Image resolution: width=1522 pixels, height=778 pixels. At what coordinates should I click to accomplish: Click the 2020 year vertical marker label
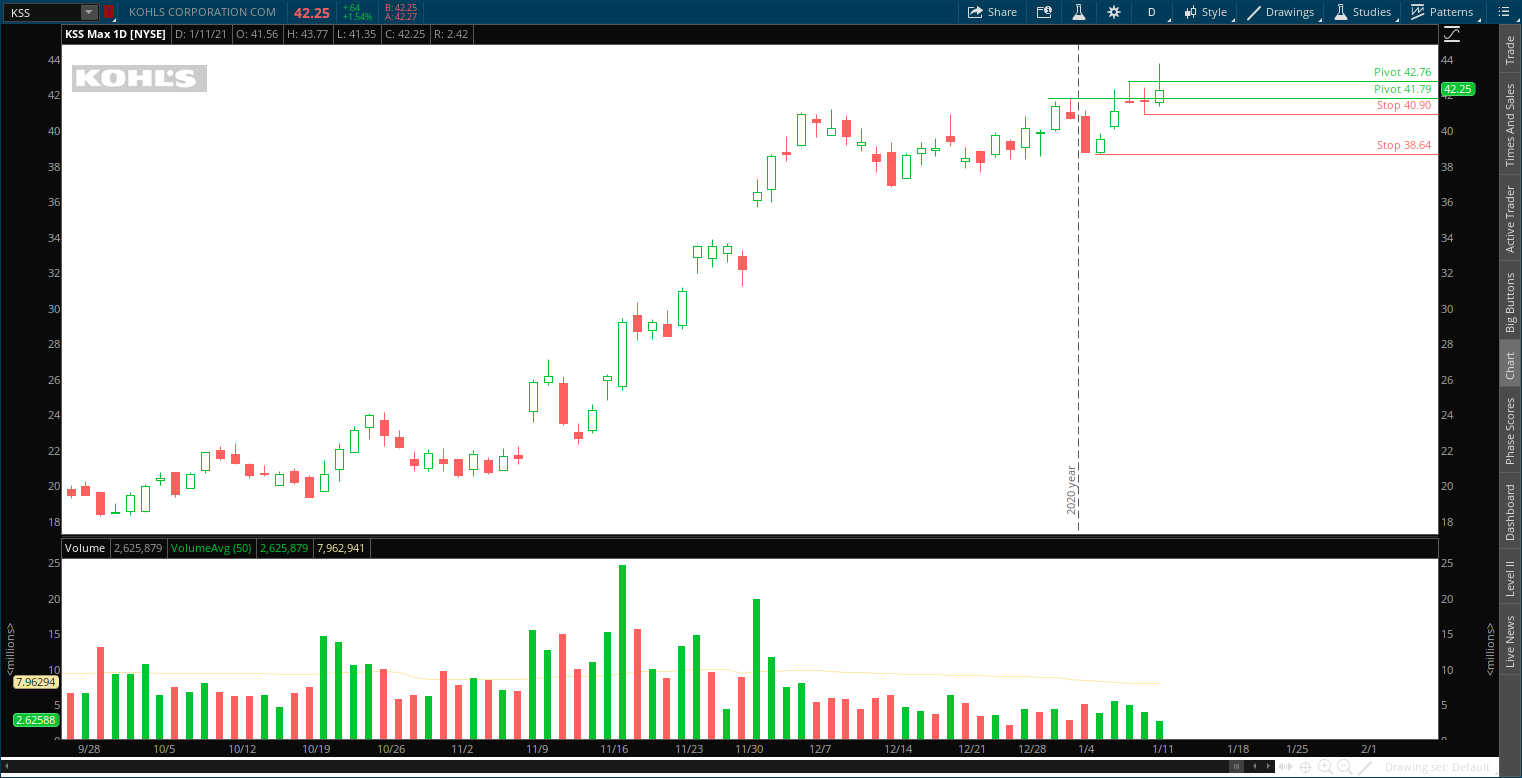1071,490
